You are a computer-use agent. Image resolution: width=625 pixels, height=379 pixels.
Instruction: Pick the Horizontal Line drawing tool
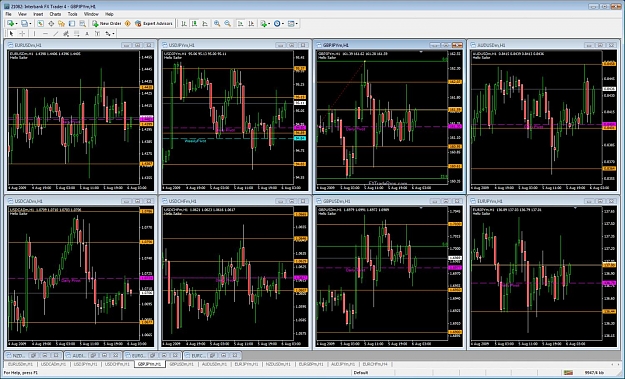click(45, 33)
